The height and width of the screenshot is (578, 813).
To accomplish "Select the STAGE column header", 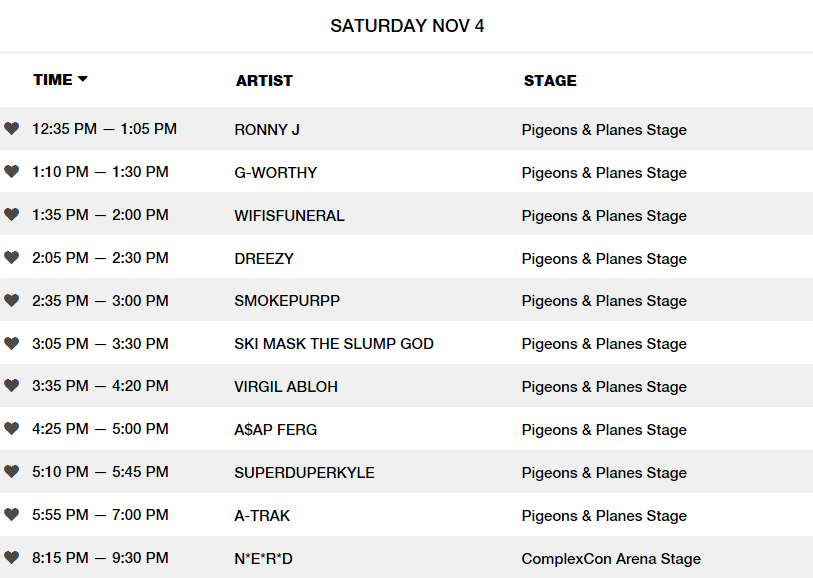I will click(x=550, y=81).
